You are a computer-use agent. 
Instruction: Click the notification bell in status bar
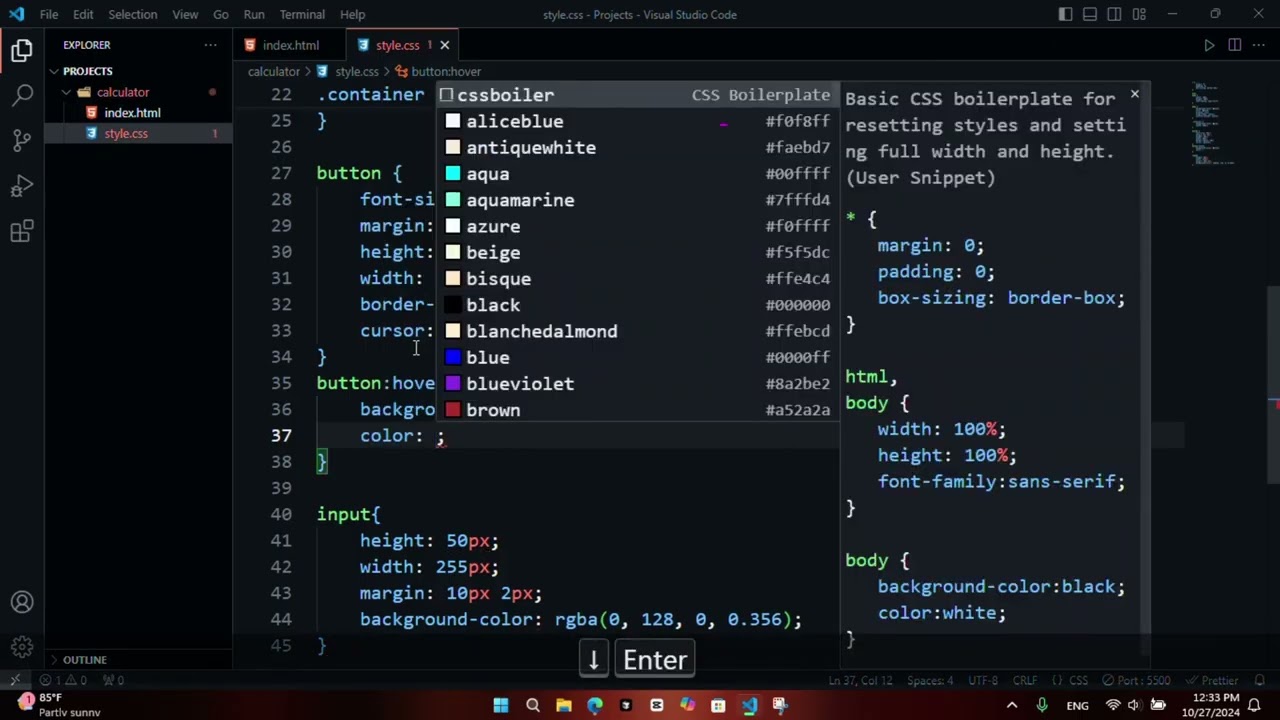click(x=1258, y=680)
